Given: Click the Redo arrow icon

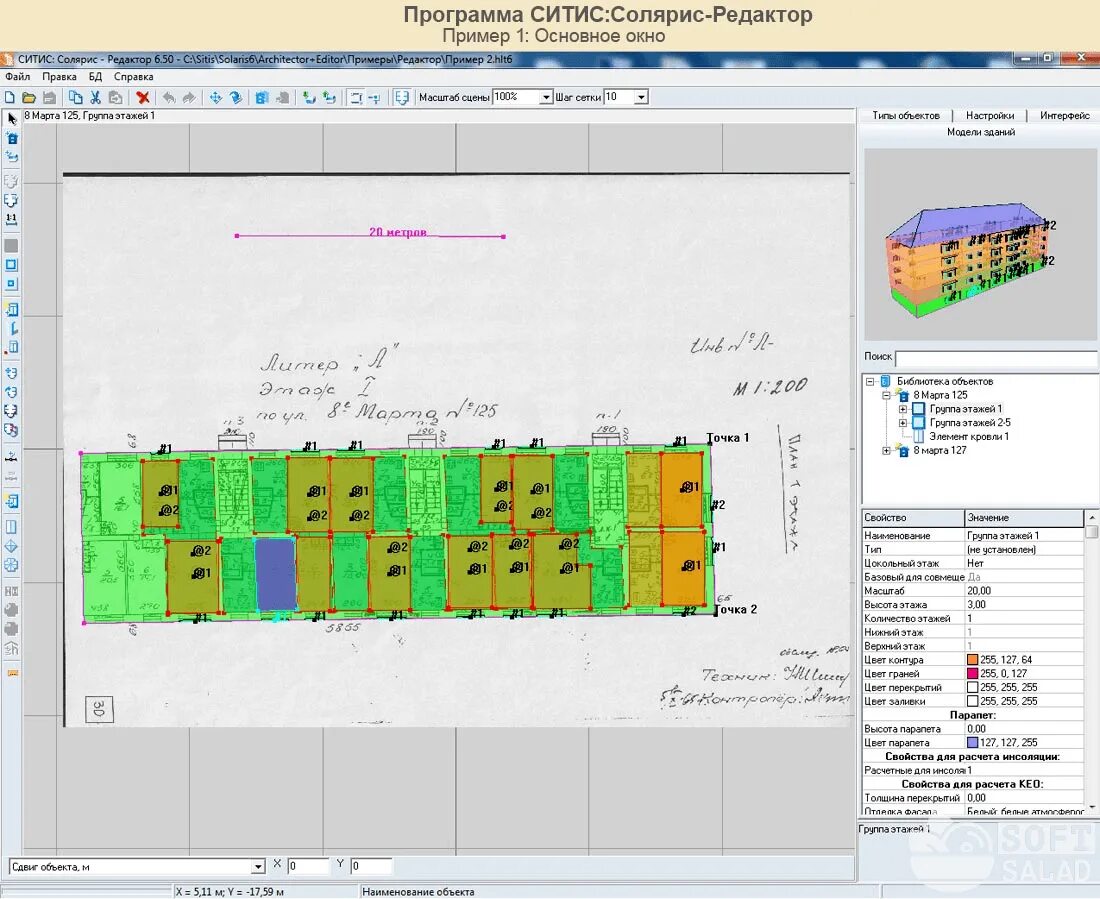Looking at the screenshot, I should point(189,98).
